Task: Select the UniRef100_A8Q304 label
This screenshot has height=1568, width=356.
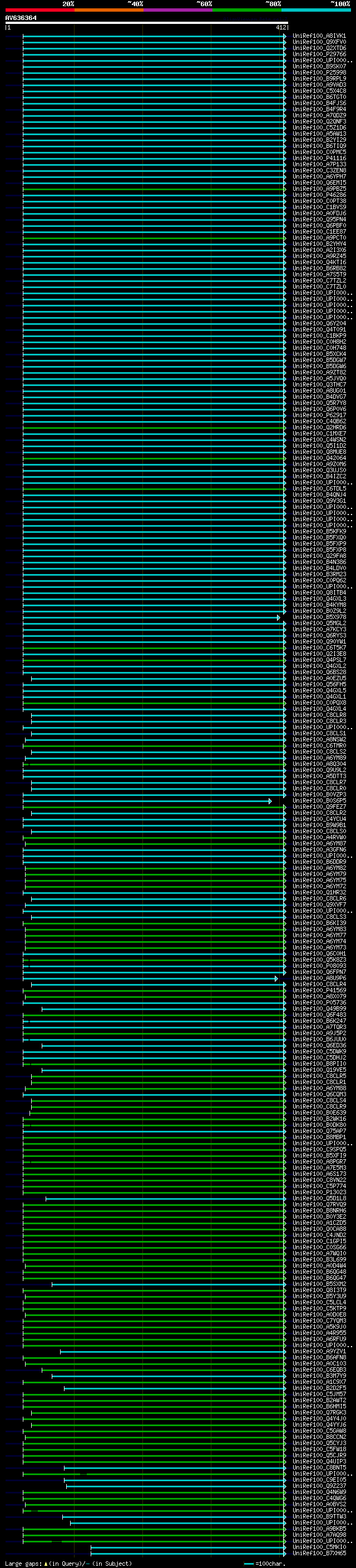Action: click(319, 764)
